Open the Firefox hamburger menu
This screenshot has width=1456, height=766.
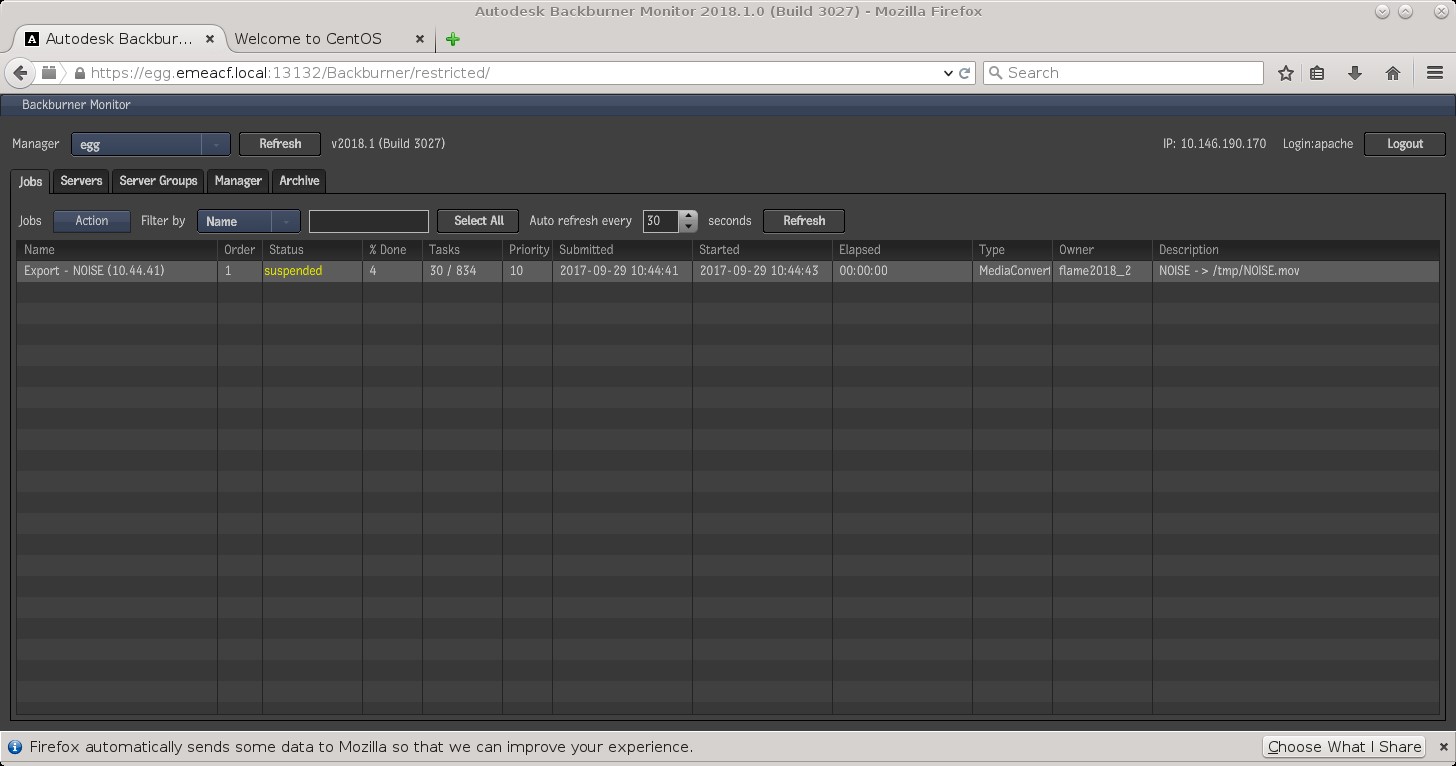[1435, 73]
